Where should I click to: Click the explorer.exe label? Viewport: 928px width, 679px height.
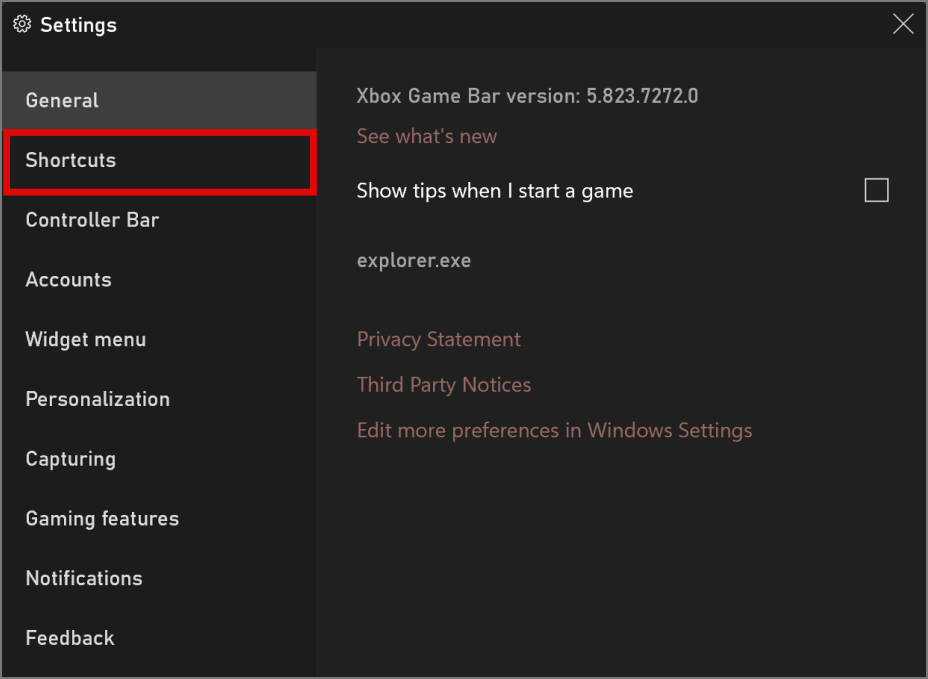pyautogui.click(x=414, y=261)
